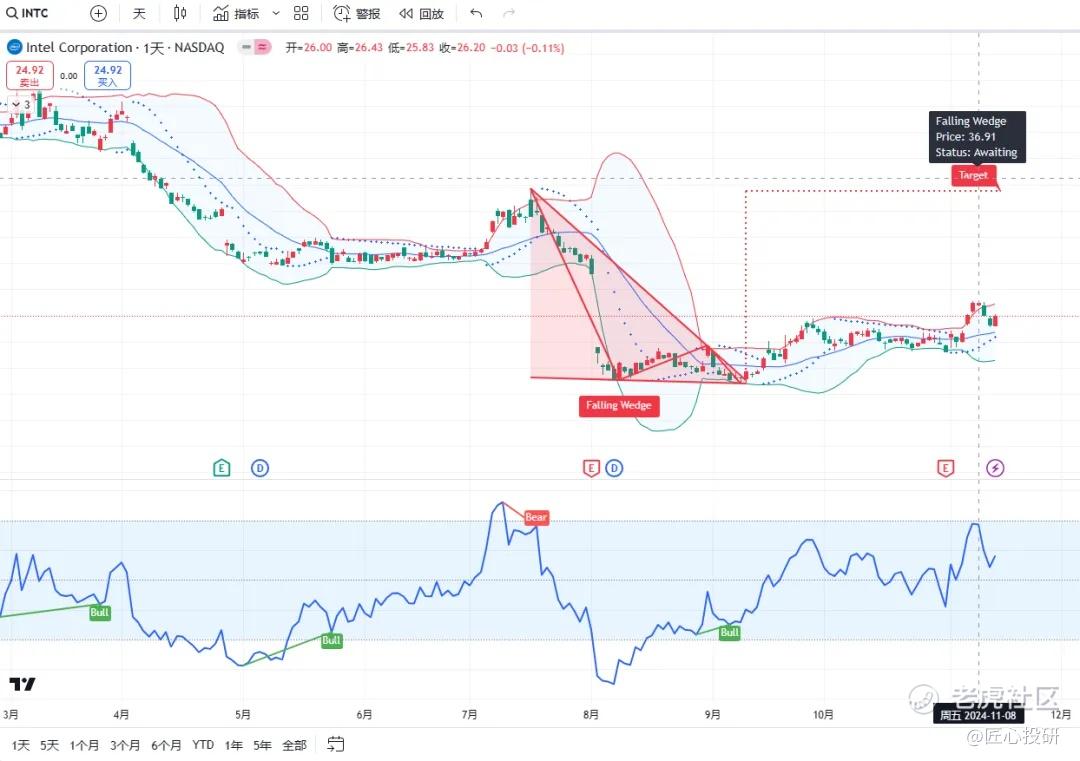Set range to 1天
This screenshot has width=1080, height=761.
(20, 745)
